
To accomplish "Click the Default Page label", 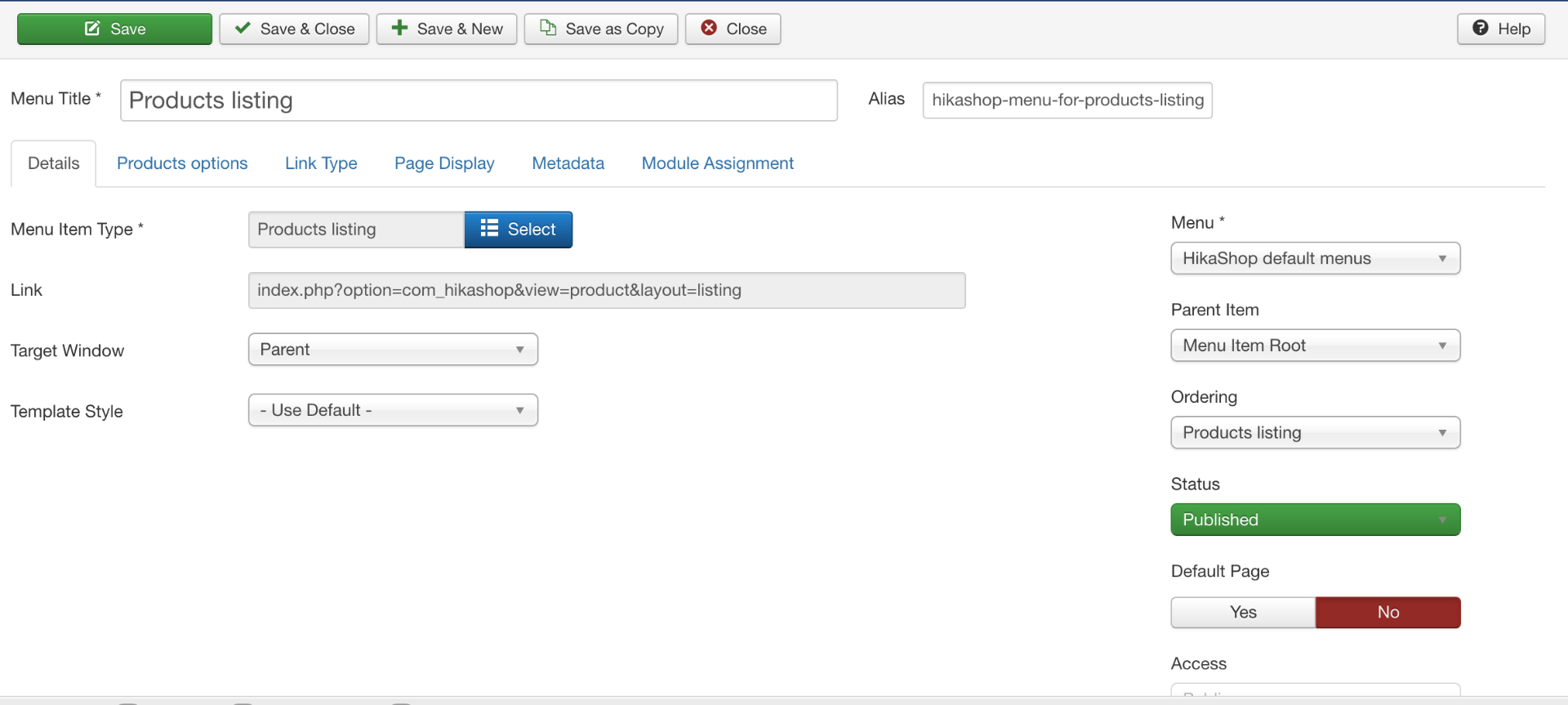I will [x=1220, y=571].
